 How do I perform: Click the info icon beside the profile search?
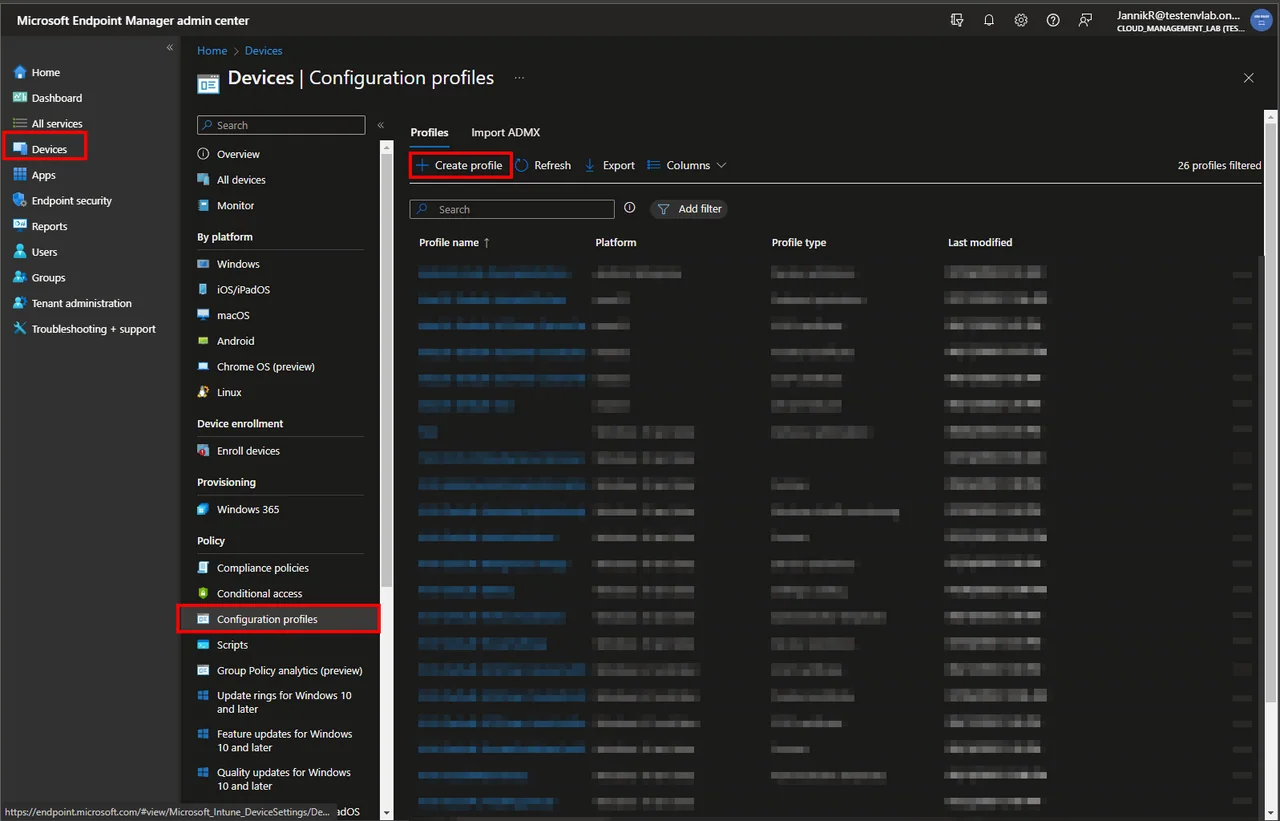click(x=630, y=208)
